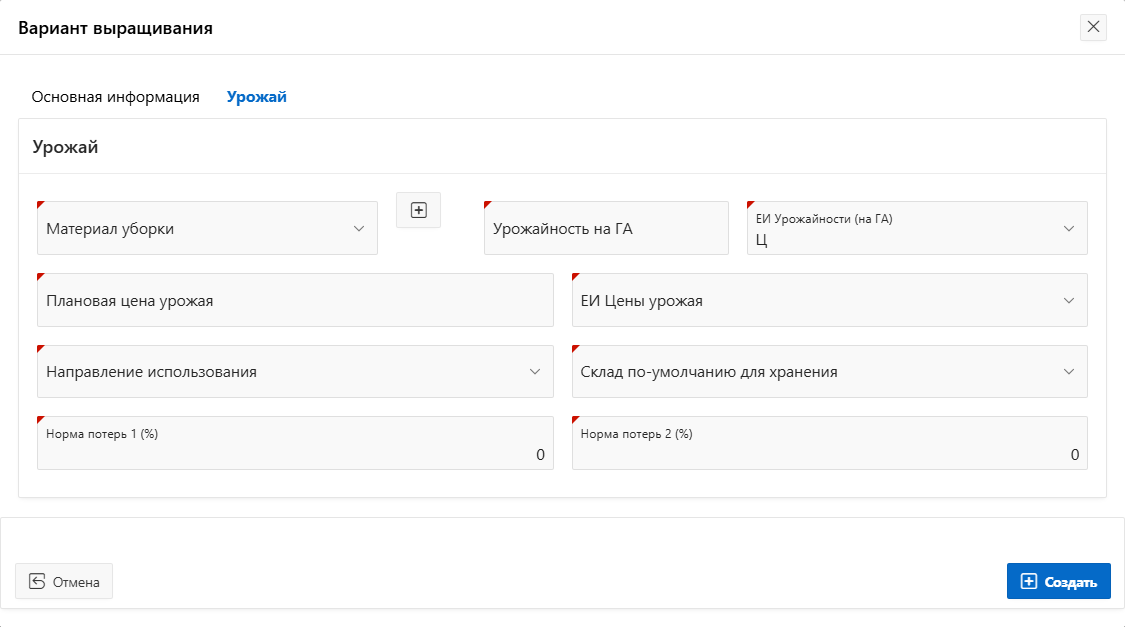
Task: Click the chevron arrow in ЕИ Цены урожая
Action: click(x=1069, y=300)
